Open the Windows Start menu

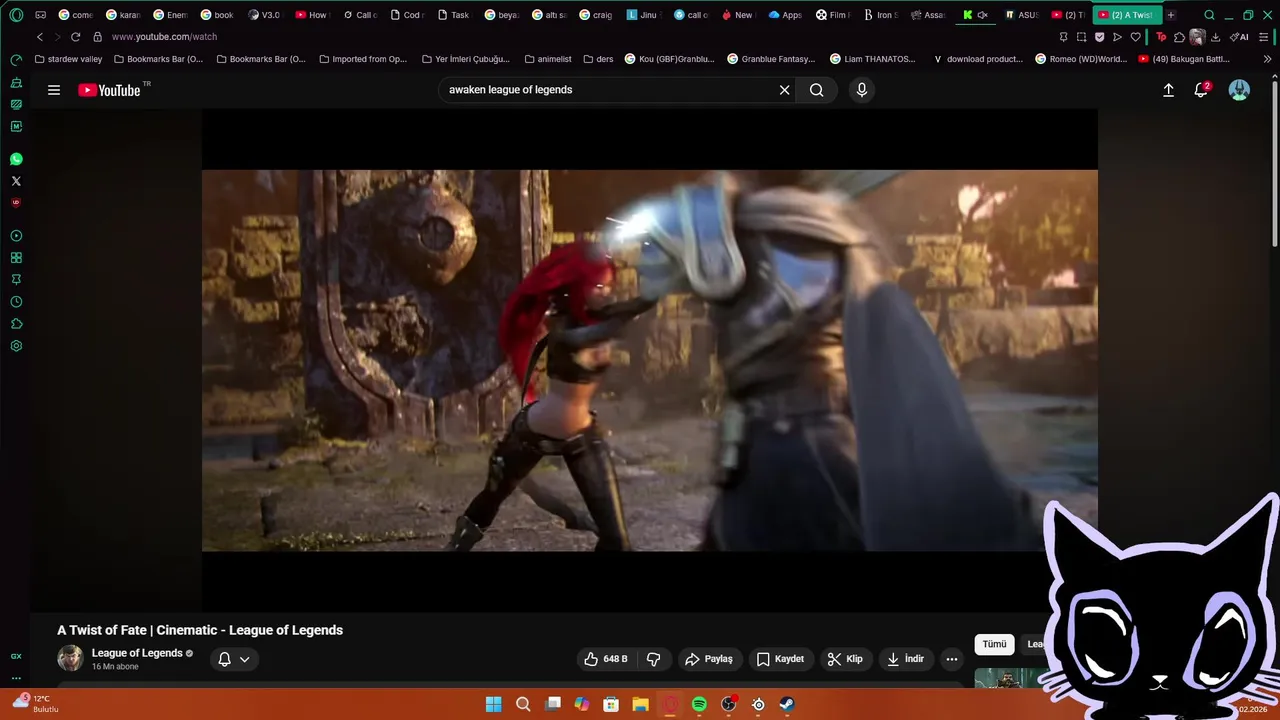click(x=494, y=704)
